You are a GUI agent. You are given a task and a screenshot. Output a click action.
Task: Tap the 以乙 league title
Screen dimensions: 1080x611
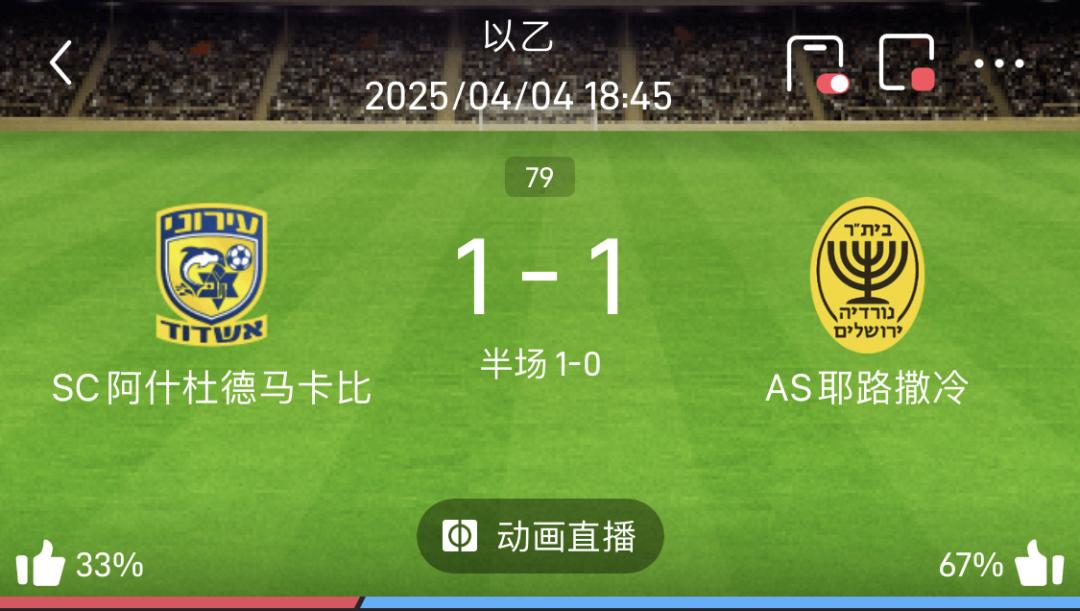click(518, 37)
